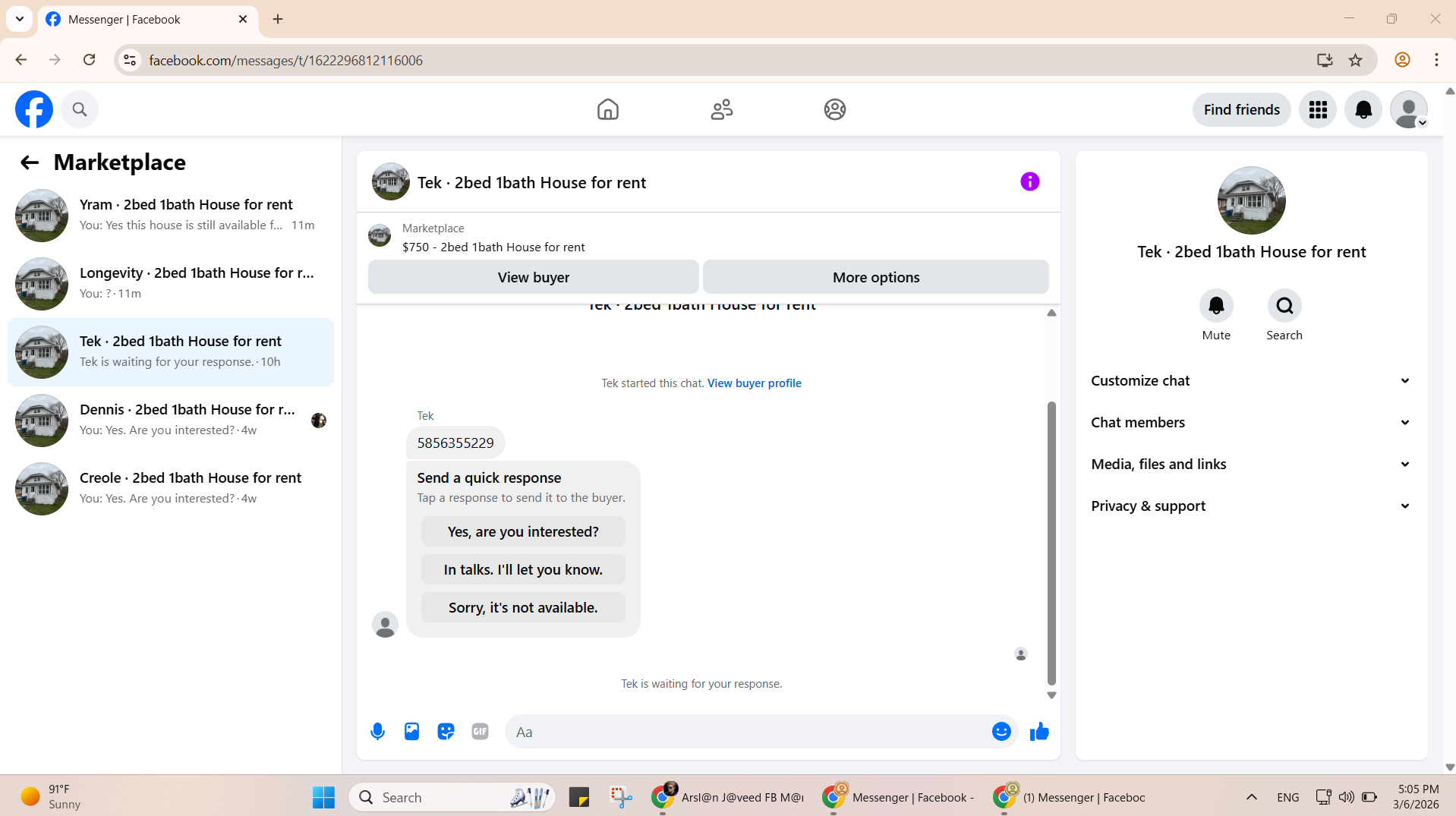Open the Chrome profile icon
The height and width of the screenshot is (816, 1456).
[x=1402, y=60]
